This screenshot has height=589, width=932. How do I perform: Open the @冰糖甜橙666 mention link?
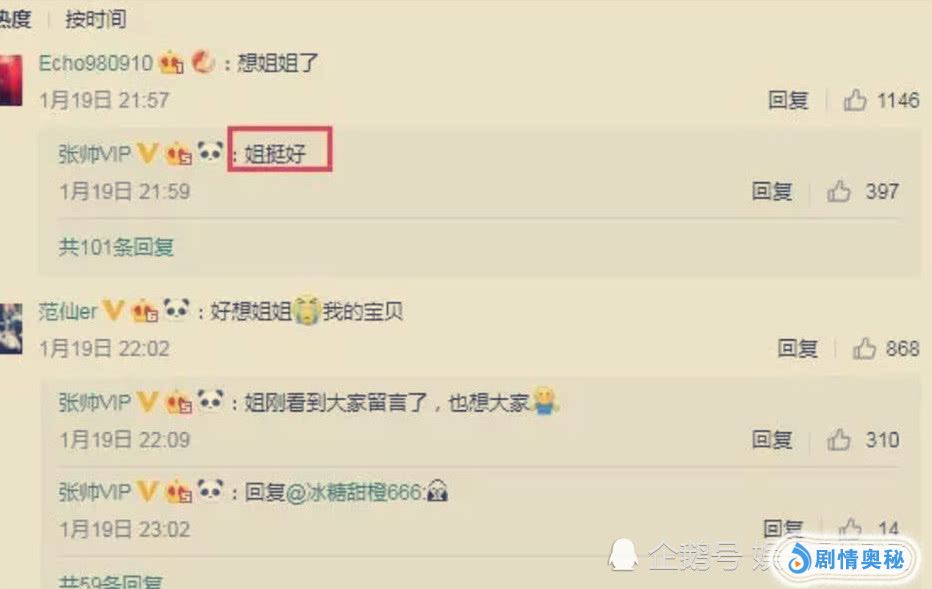pyautogui.click(x=354, y=492)
